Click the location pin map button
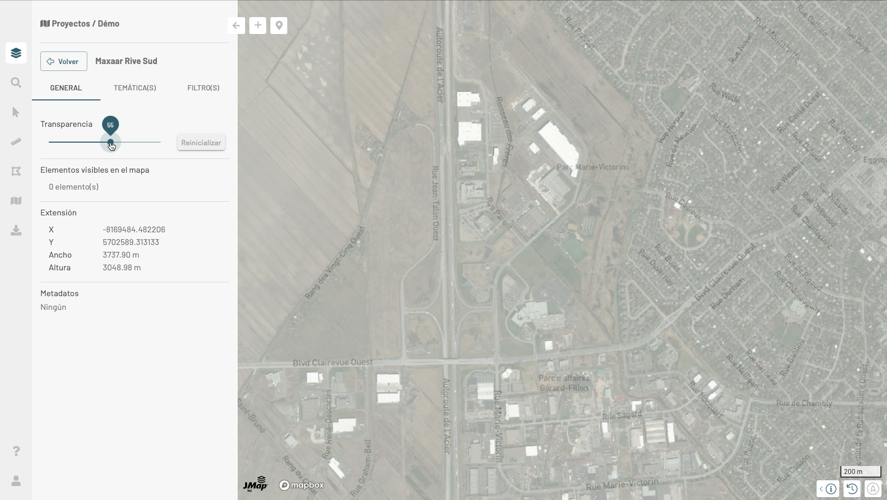This screenshot has width=887, height=500. tap(279, 25)
